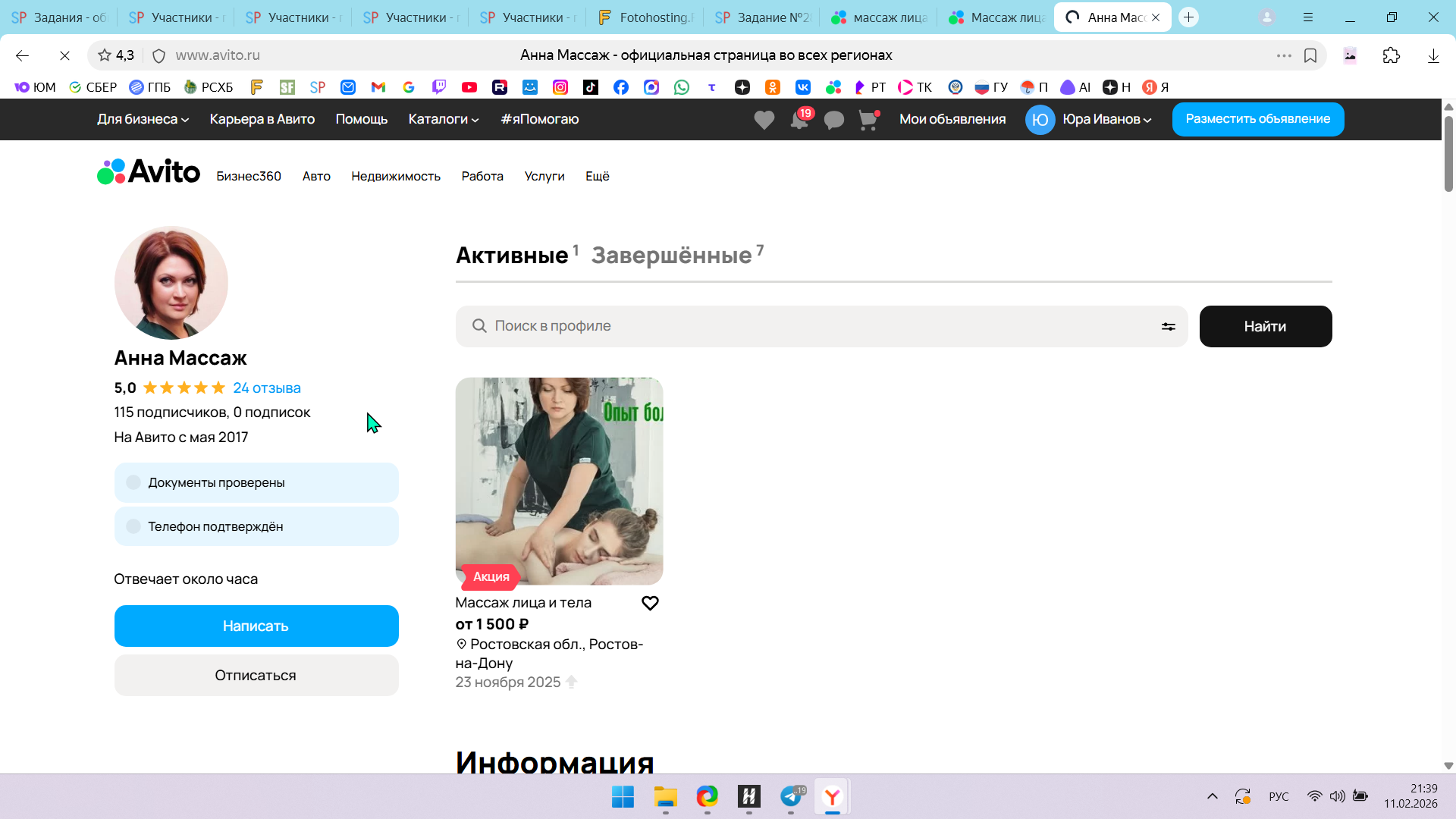Unsubscribe with the Отписаться button
This screenshot has height=819, width=1456.
[x=256, y=675]
